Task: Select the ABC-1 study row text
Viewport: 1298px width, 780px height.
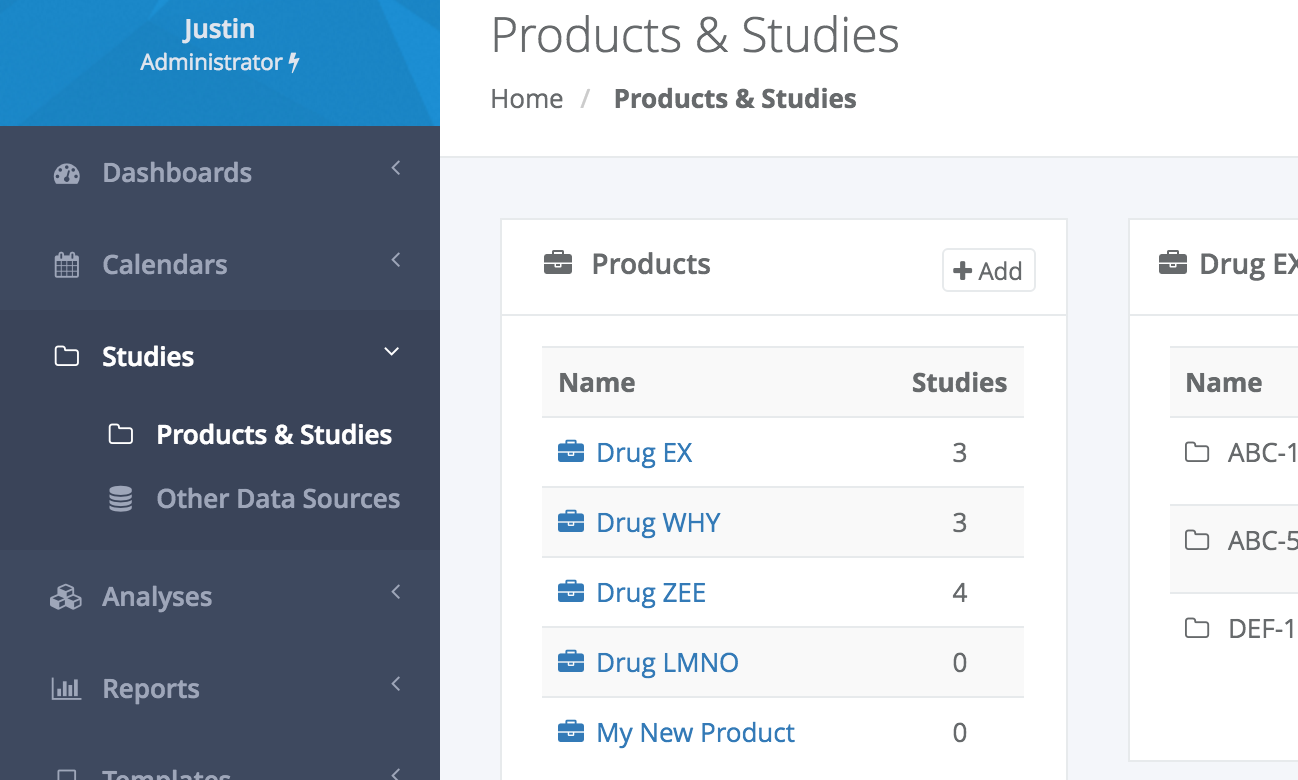Action: coord(1262,453)
